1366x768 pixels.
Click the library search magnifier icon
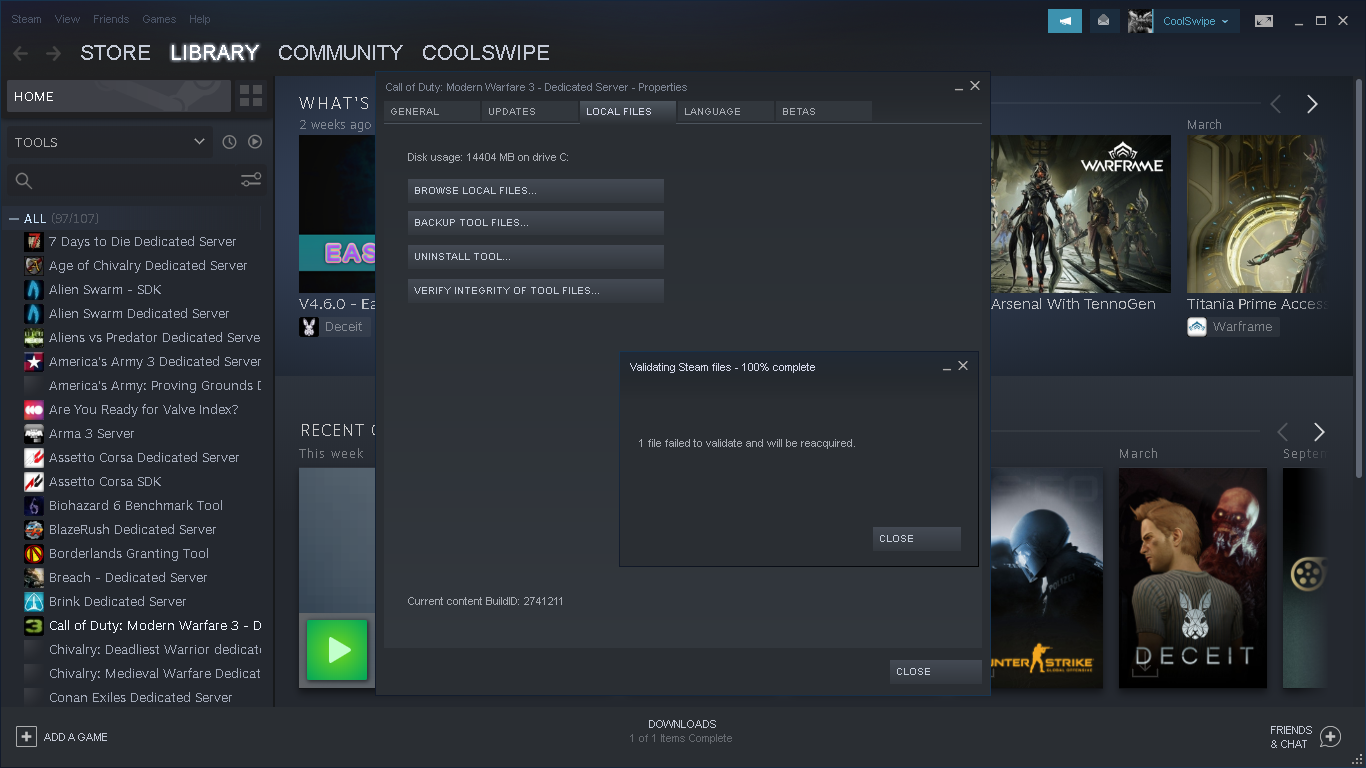click(24, 181)
